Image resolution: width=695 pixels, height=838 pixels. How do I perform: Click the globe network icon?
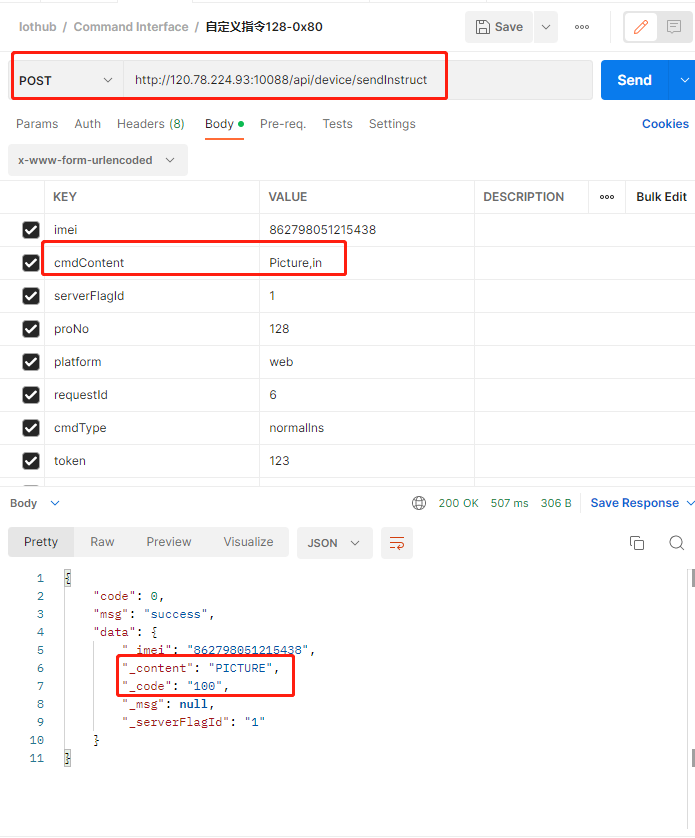point(419,503)
